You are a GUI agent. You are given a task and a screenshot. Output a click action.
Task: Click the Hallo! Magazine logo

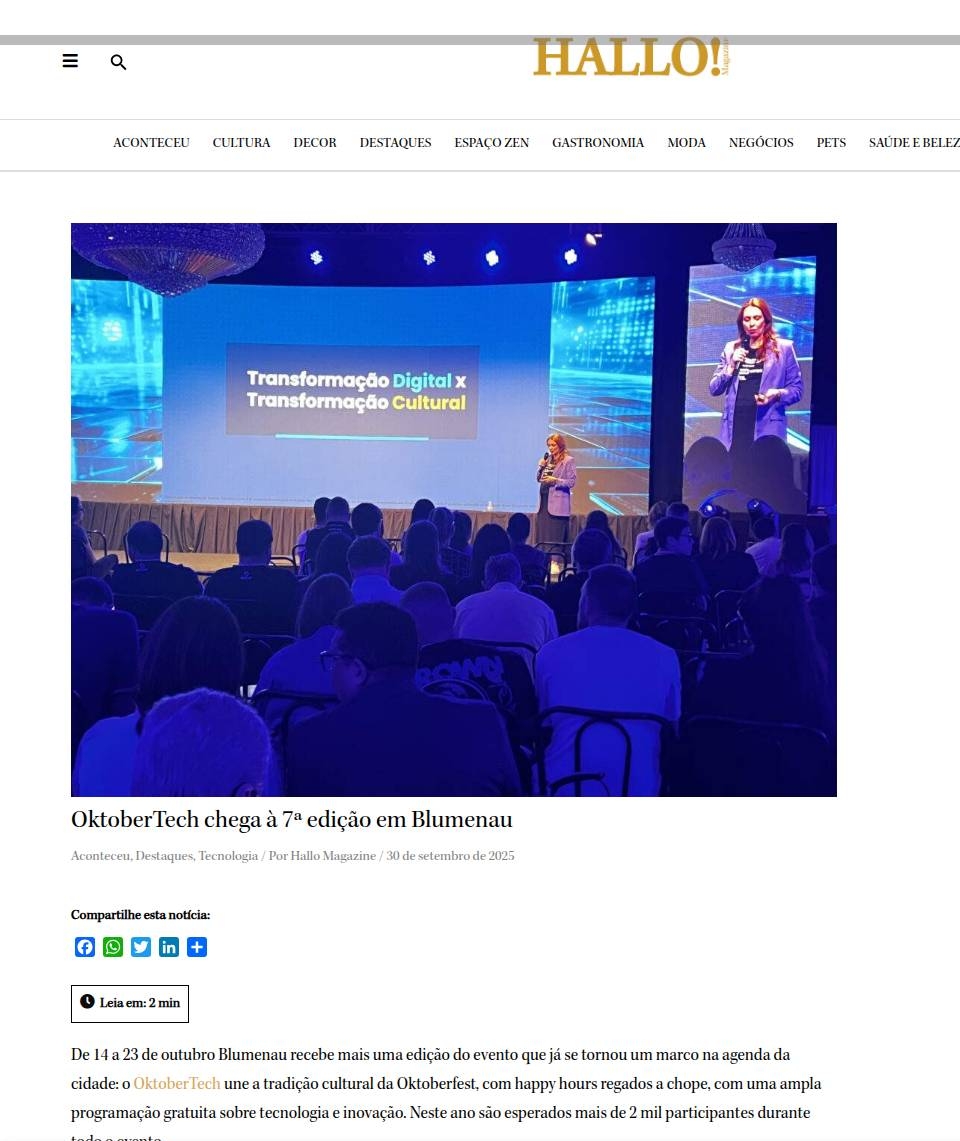pos(631,58)
